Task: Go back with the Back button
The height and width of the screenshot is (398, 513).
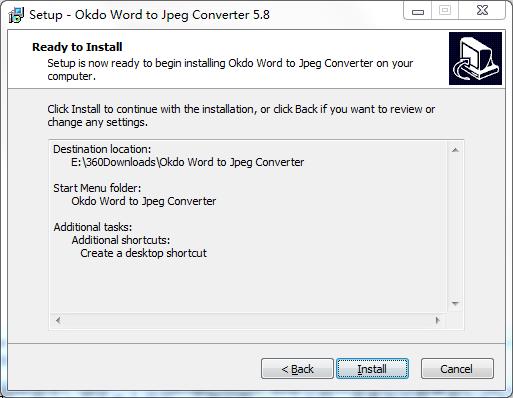Action: 297,369
